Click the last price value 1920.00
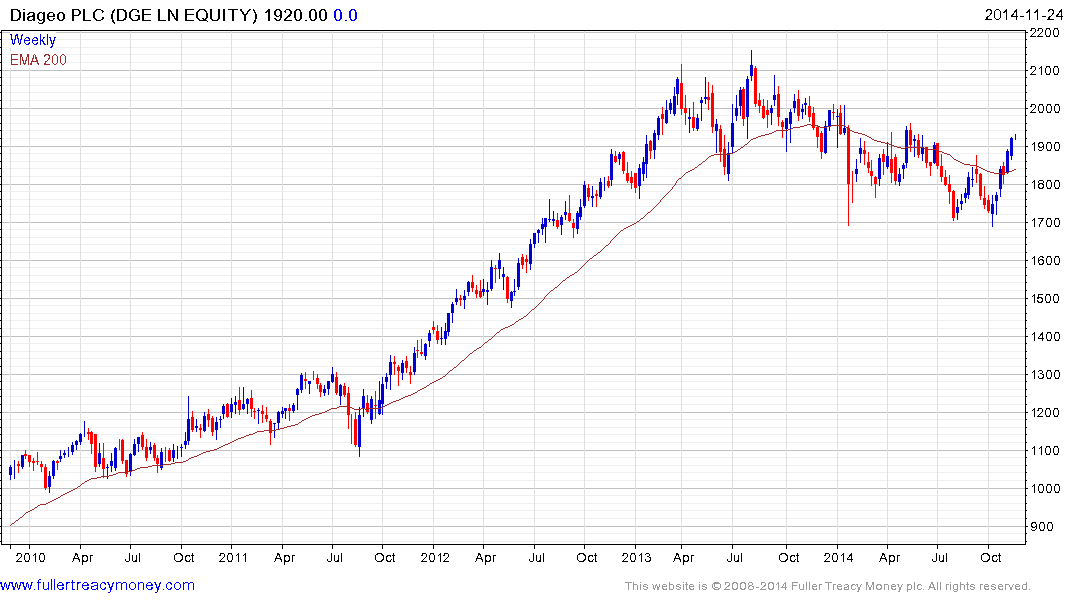The image size is (1075, 600). (x=295, y=15)
